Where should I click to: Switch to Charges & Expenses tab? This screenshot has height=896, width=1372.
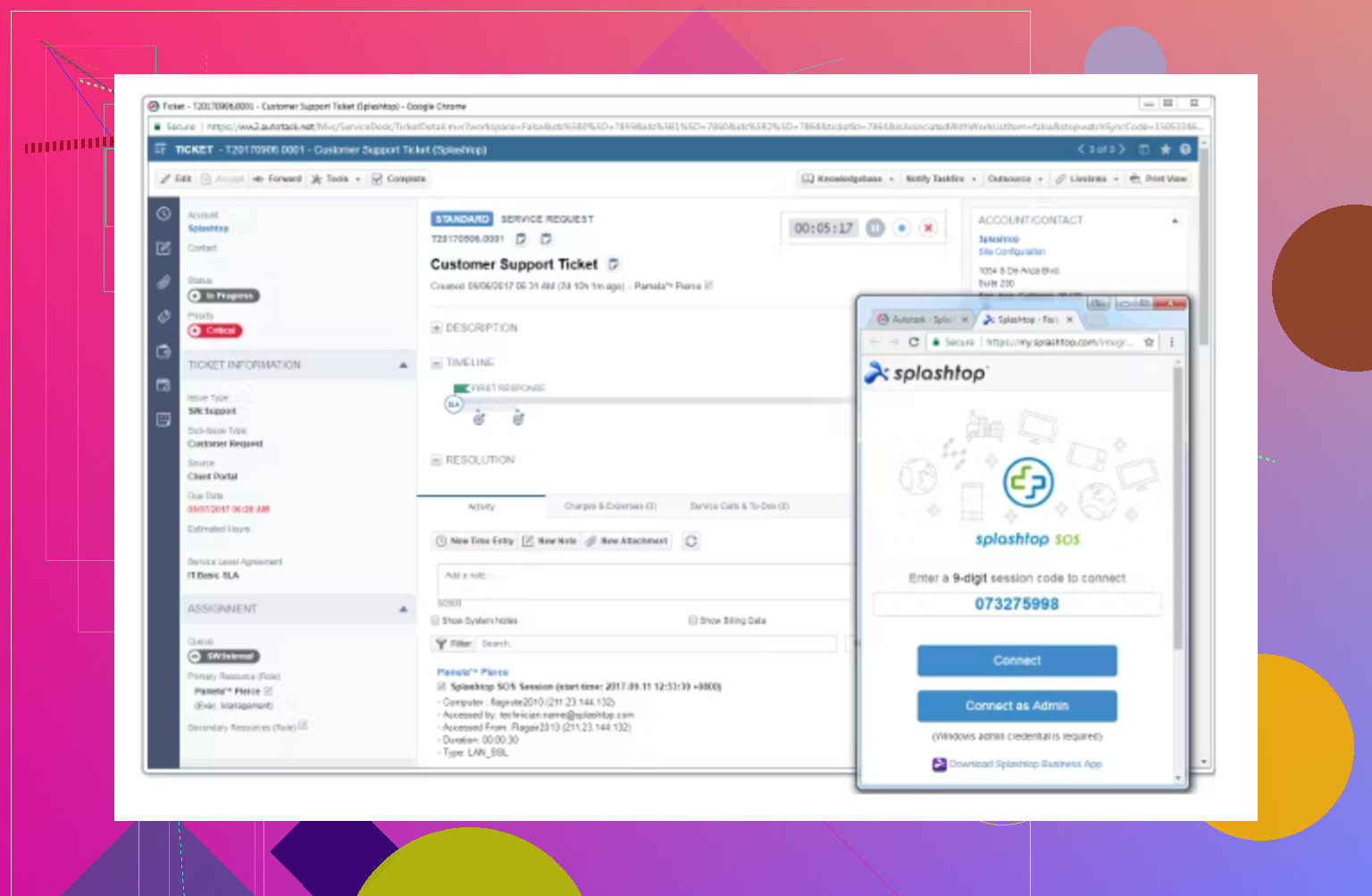tap(610, 507)
